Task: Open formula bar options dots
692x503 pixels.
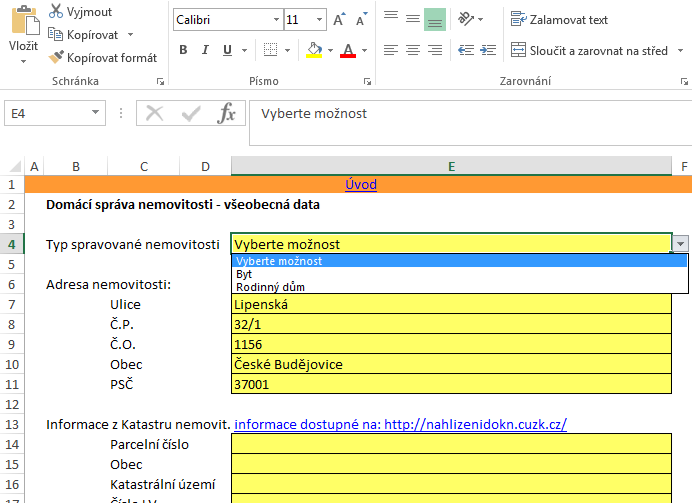Action: [x=120, y=113]
